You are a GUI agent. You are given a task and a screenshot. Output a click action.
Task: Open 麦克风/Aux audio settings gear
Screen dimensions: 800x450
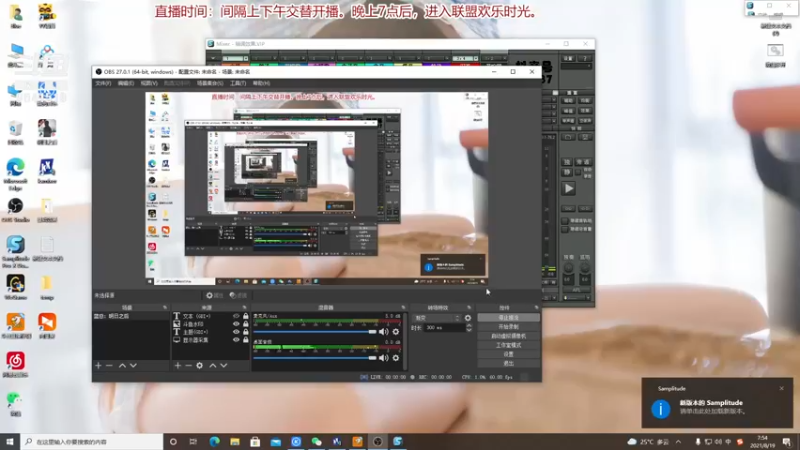pos(395,332)
